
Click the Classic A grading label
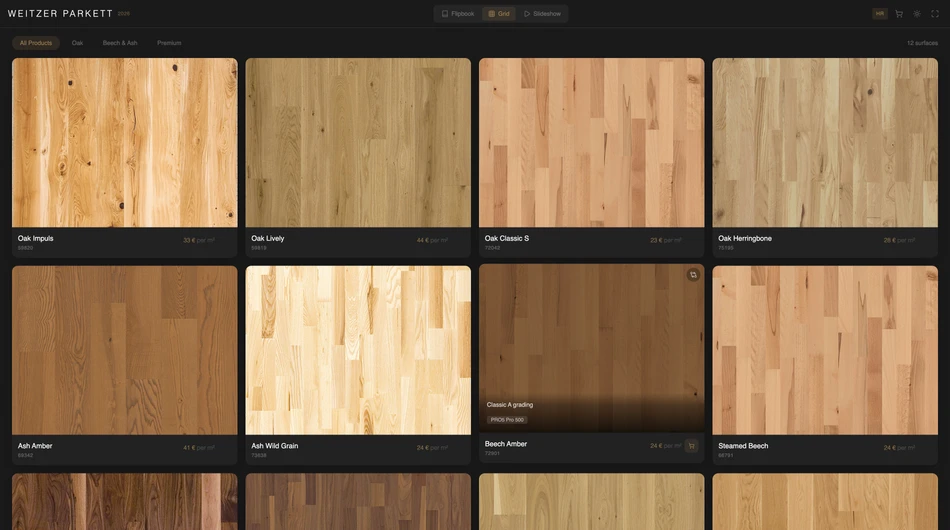pos(510,405)
